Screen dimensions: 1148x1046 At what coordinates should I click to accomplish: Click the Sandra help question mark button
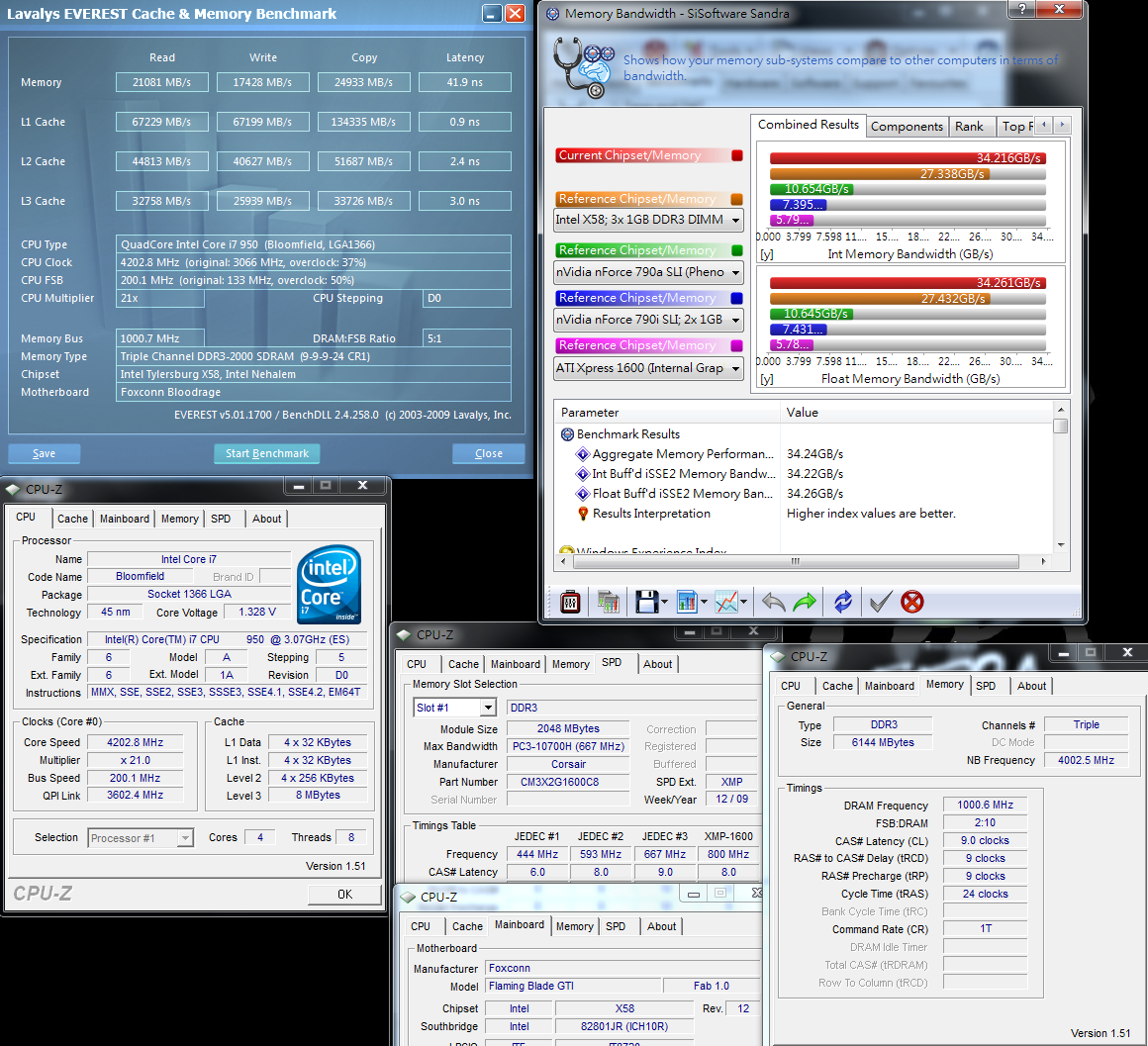[x=1022, y=9]
